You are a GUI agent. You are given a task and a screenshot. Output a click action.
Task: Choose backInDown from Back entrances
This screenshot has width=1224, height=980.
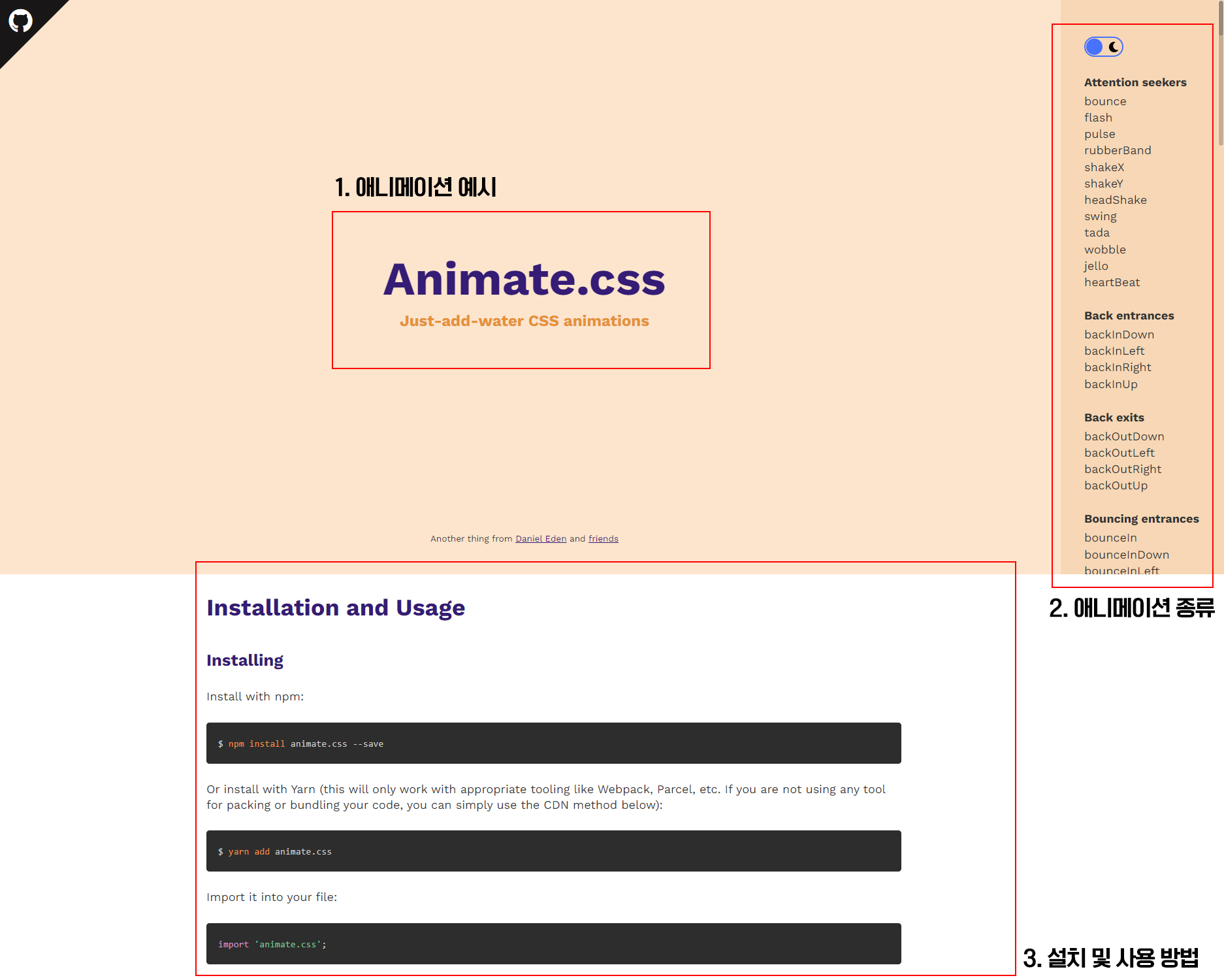pyautogui.click(x=1119, y=335)
